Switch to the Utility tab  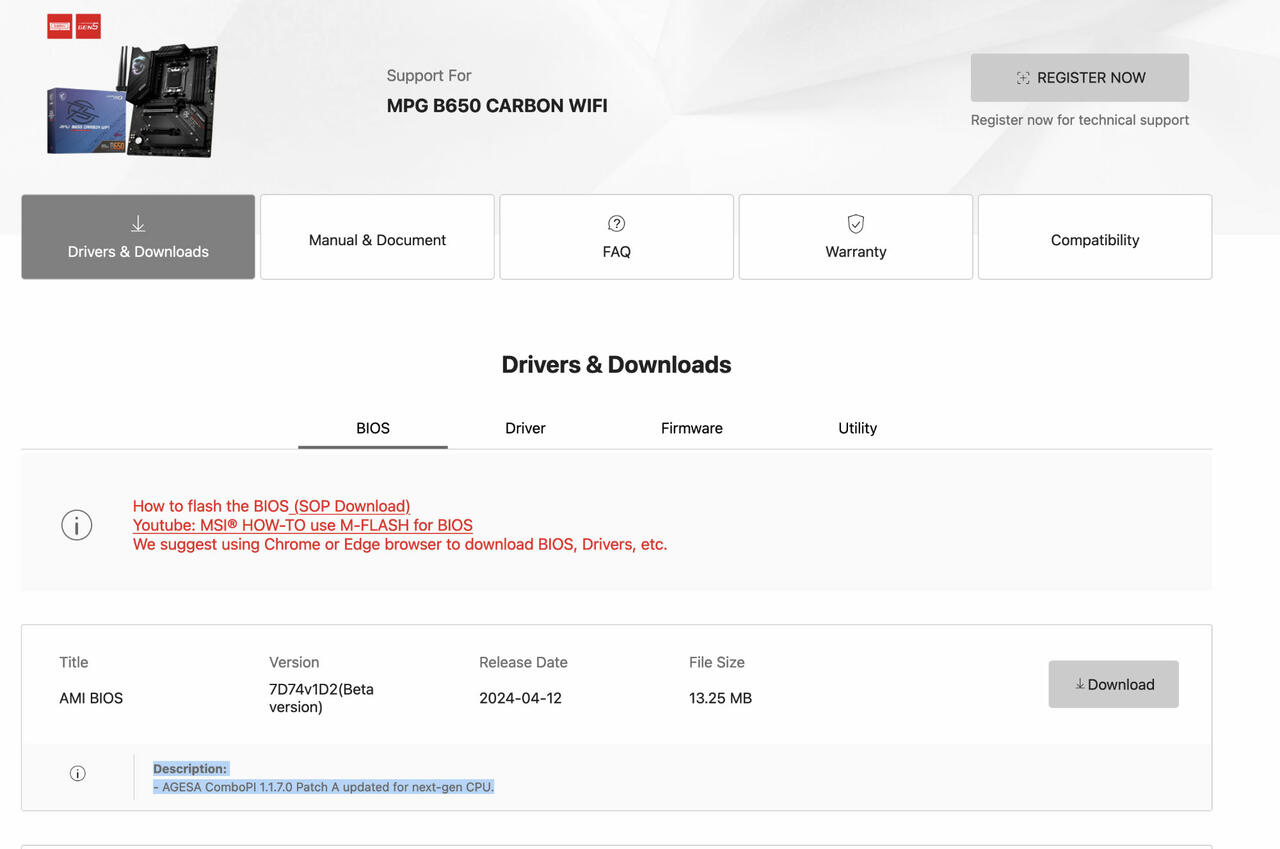[x=857, y=428]
